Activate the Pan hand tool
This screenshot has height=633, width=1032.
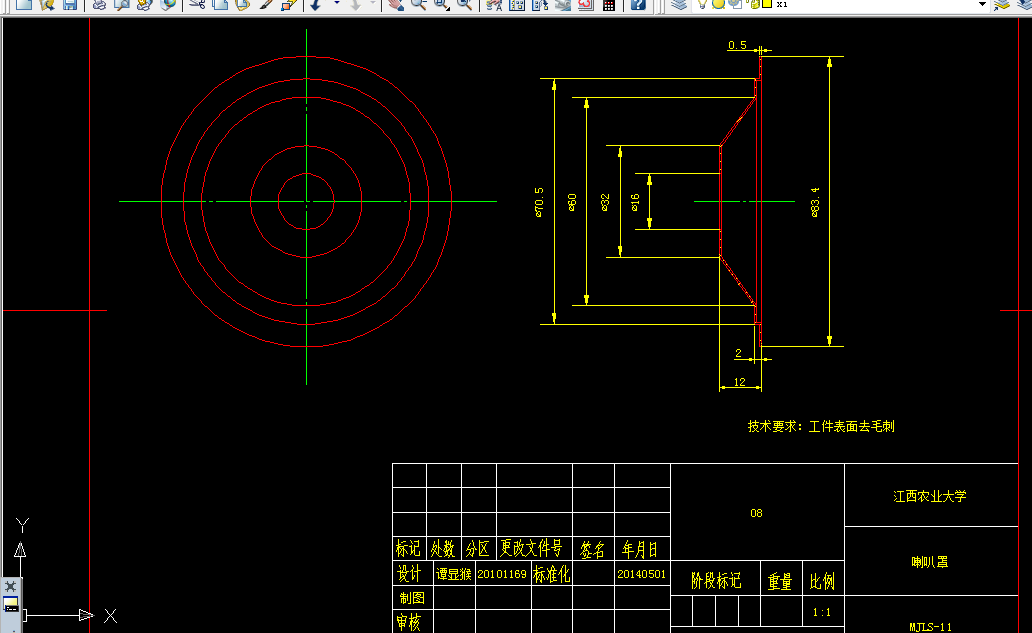[x=396, y=5]
